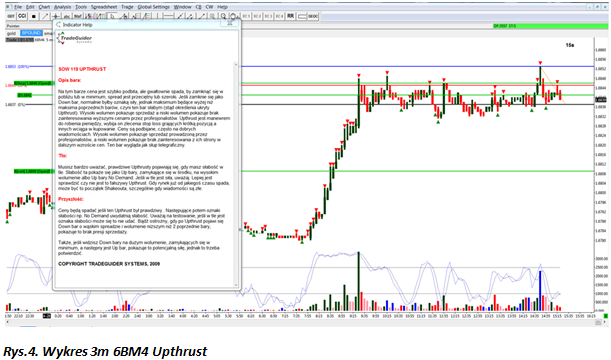Open the Spreadsheet menu
The image size is (611, 360).
click(104, 7)
